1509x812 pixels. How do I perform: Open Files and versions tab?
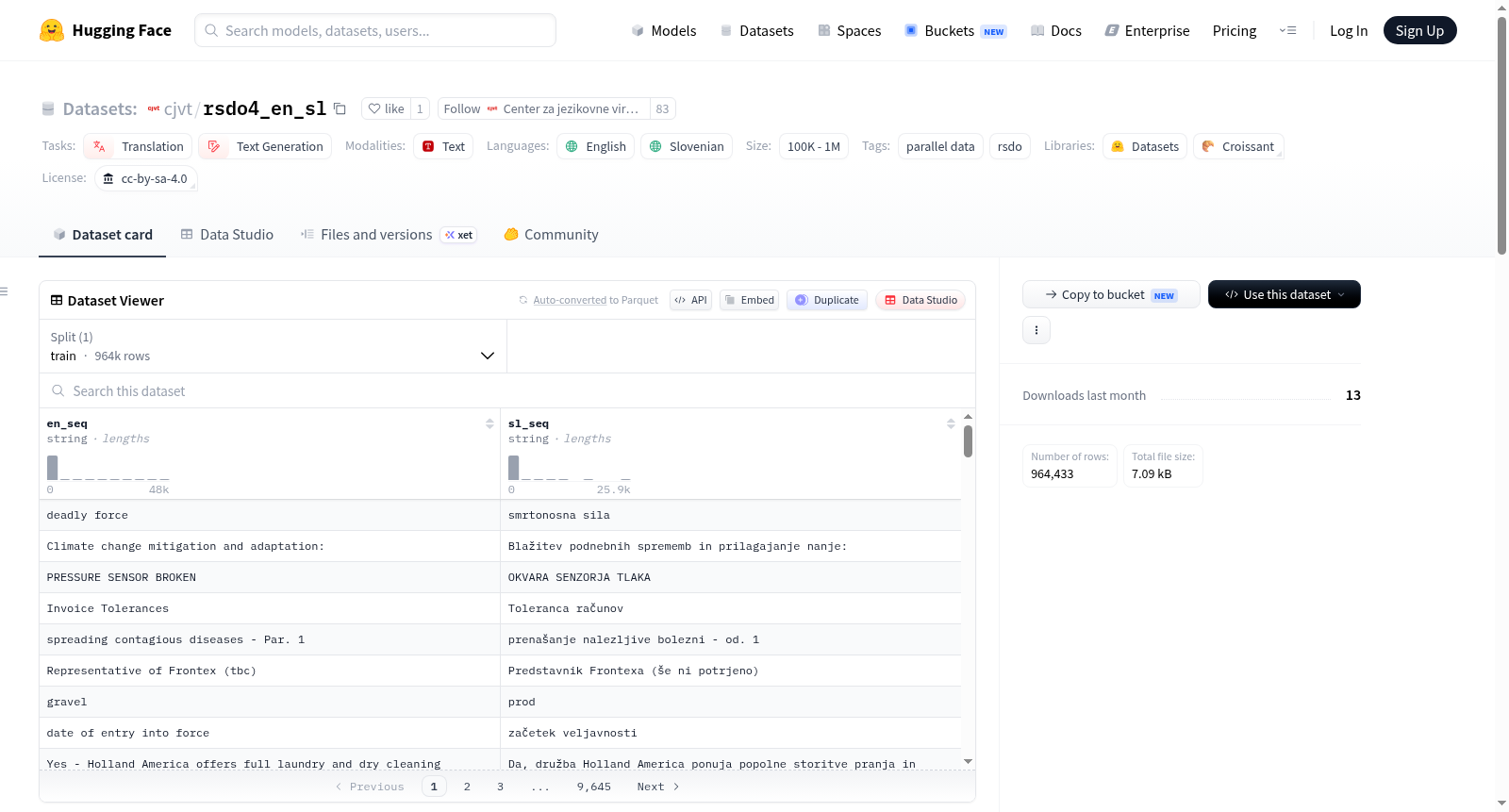tap(388, 234)
